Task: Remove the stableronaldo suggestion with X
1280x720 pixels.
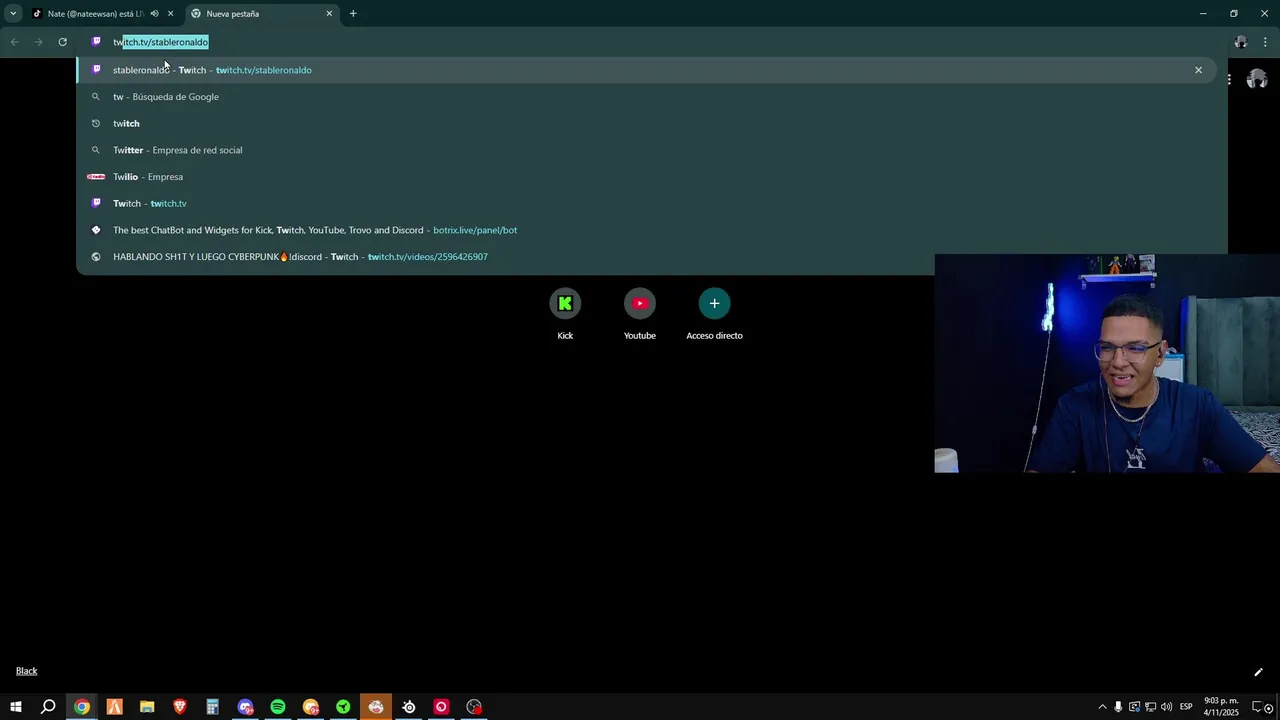Action: 1198,70
